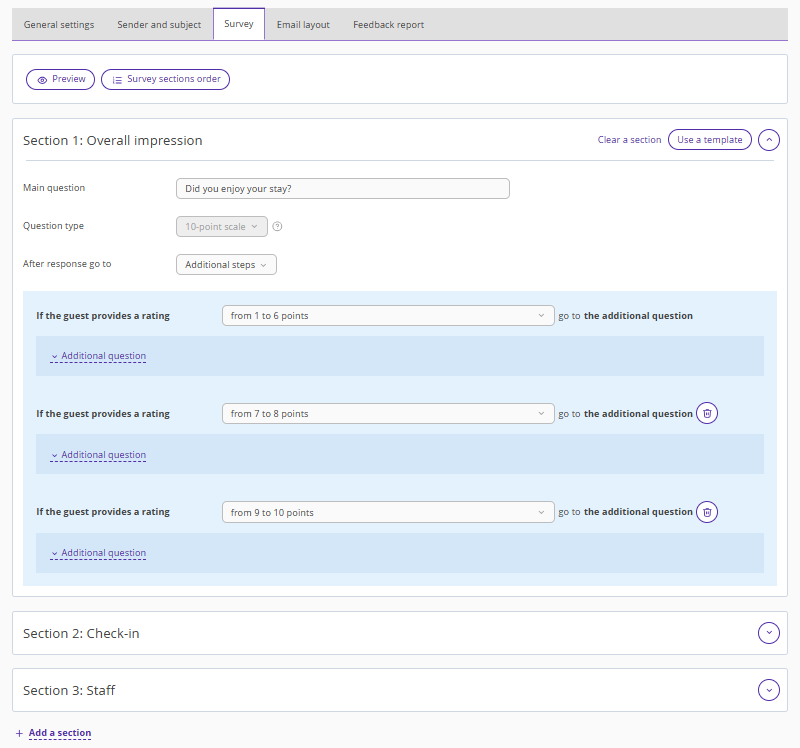Click the Main question text field
The width and height of the screenshot is (800, 748).
click(342, 189)
